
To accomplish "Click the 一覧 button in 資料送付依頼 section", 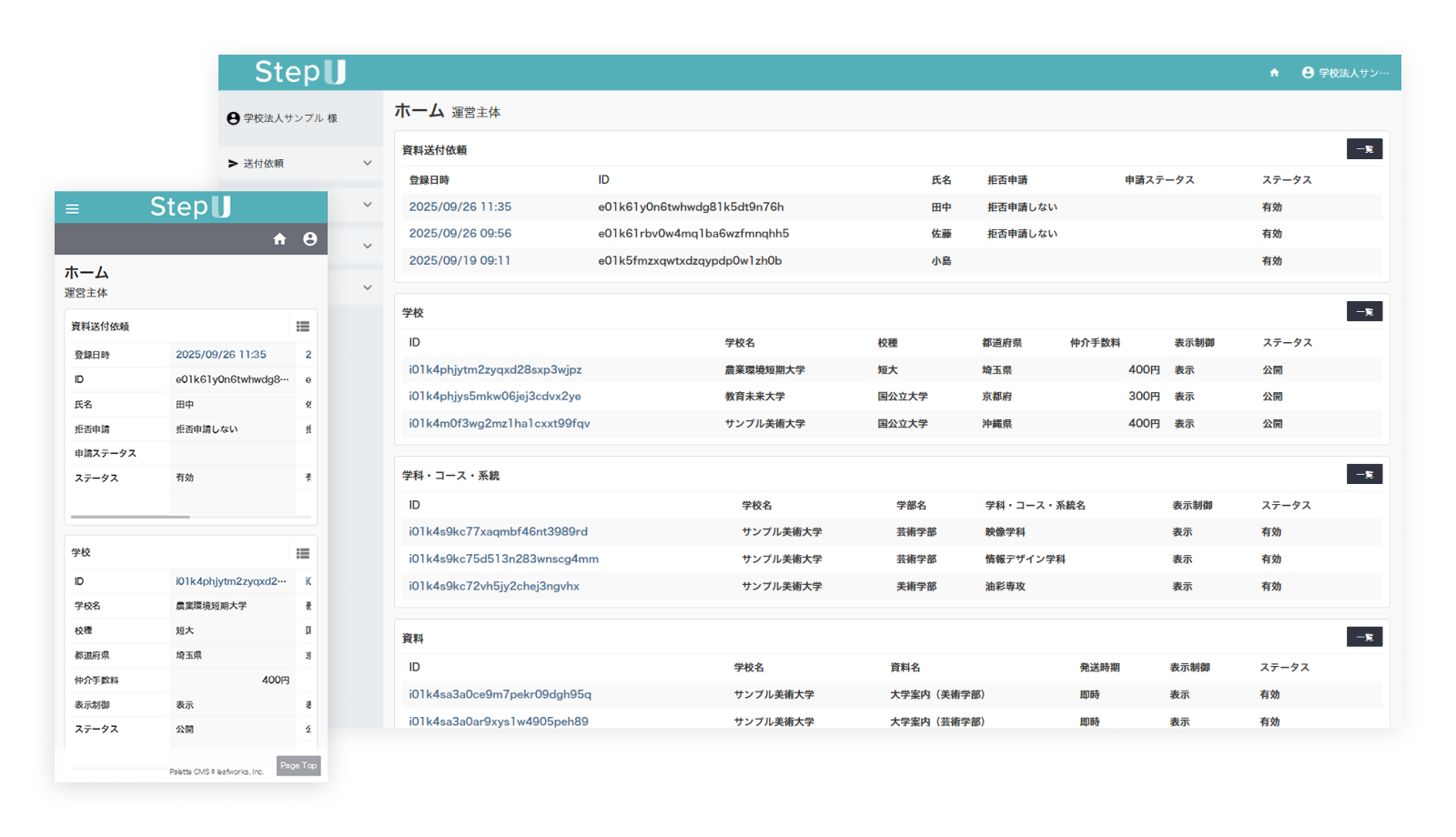I will point(1364,149).
